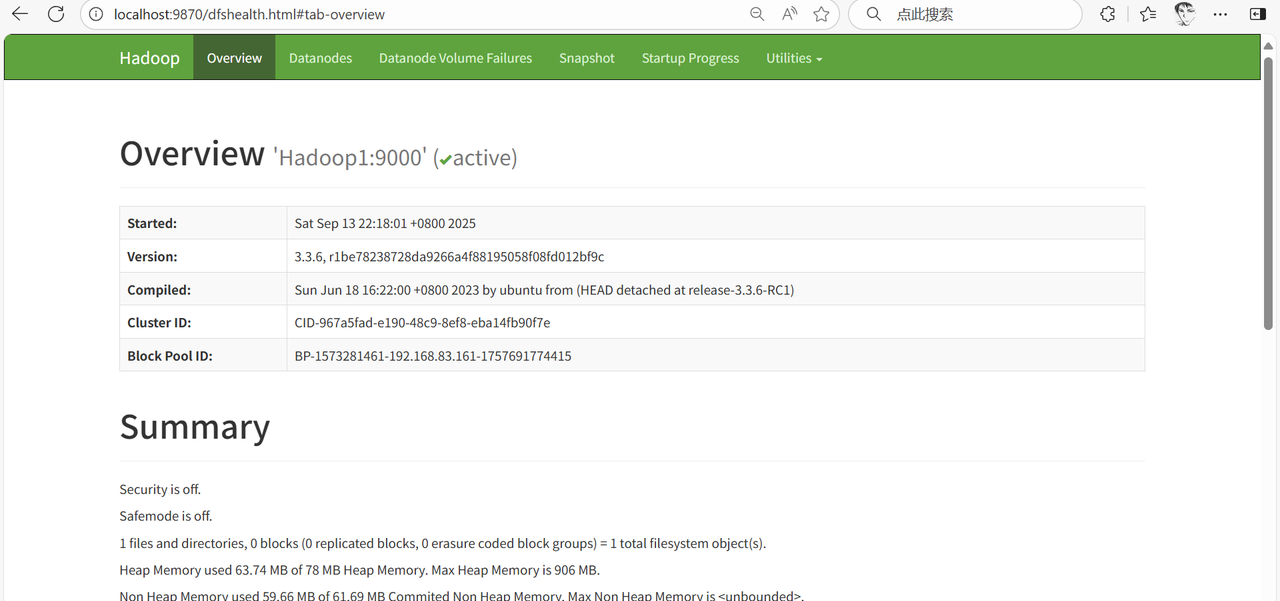
Task: Add this page to favorites star
Action: 820,14
